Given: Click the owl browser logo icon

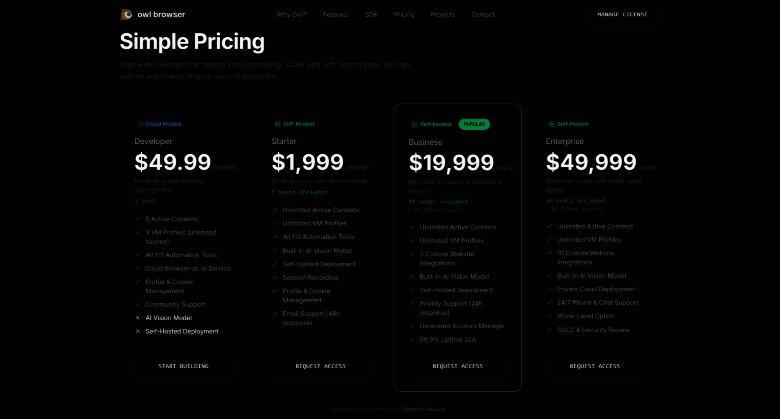Looking at the screenshot, I should 126,14.
